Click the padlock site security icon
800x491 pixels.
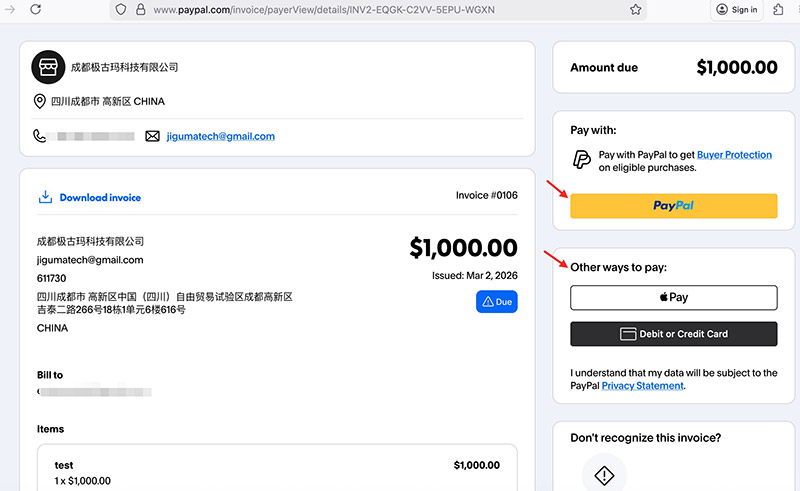pos(142,9)
